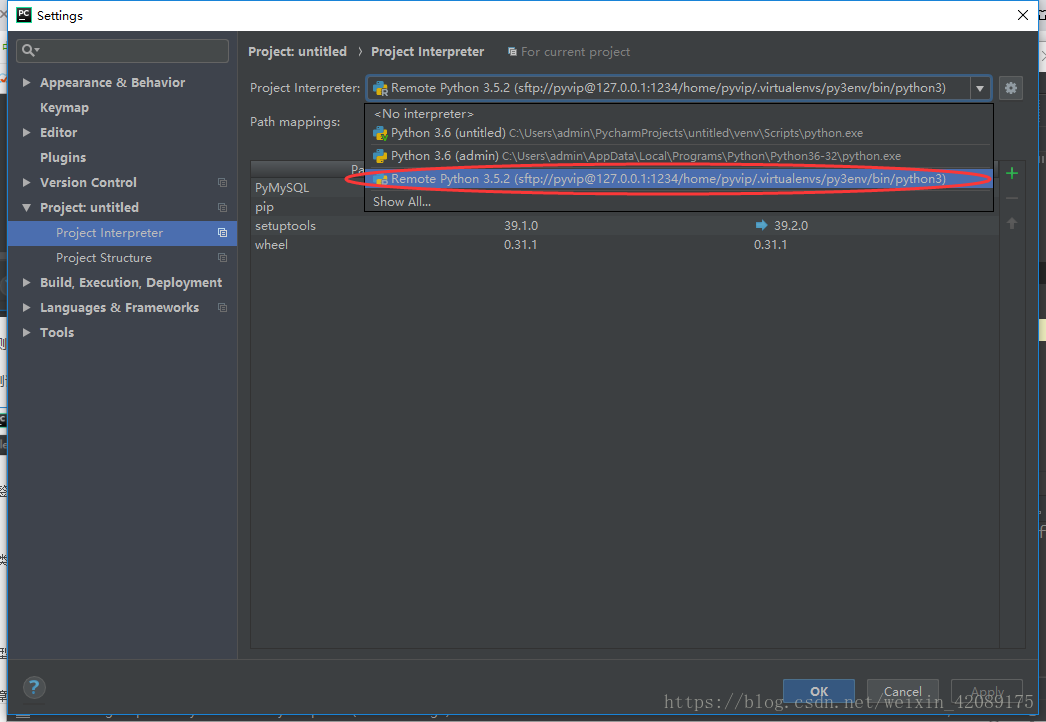Click wheel installed version 0.31.1
The height and width of the screenshot is (722, 1046).
520,245
